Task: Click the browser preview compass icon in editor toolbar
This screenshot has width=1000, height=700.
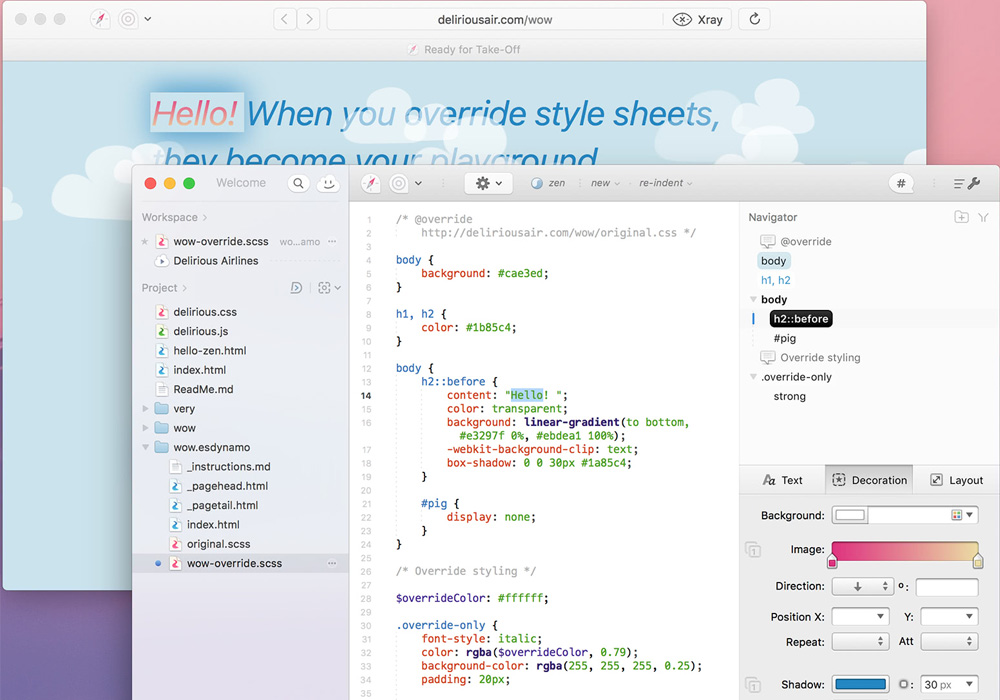Action: click(x=371, y=182)
